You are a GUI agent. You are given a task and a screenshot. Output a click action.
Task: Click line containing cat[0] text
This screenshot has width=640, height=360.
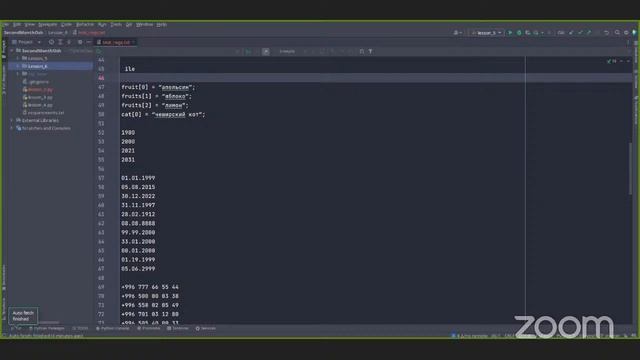pyautogui.click(x=163, y=115)
